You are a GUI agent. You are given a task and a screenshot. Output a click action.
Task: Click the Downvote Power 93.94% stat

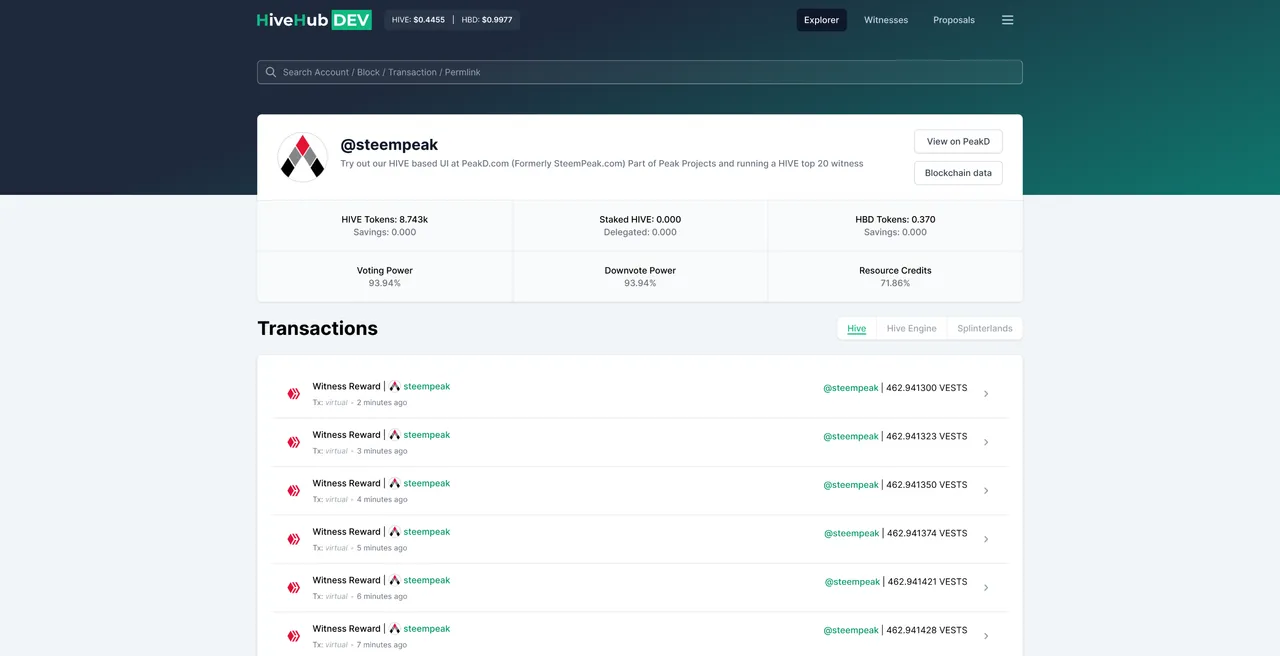(x=640, y=276)
